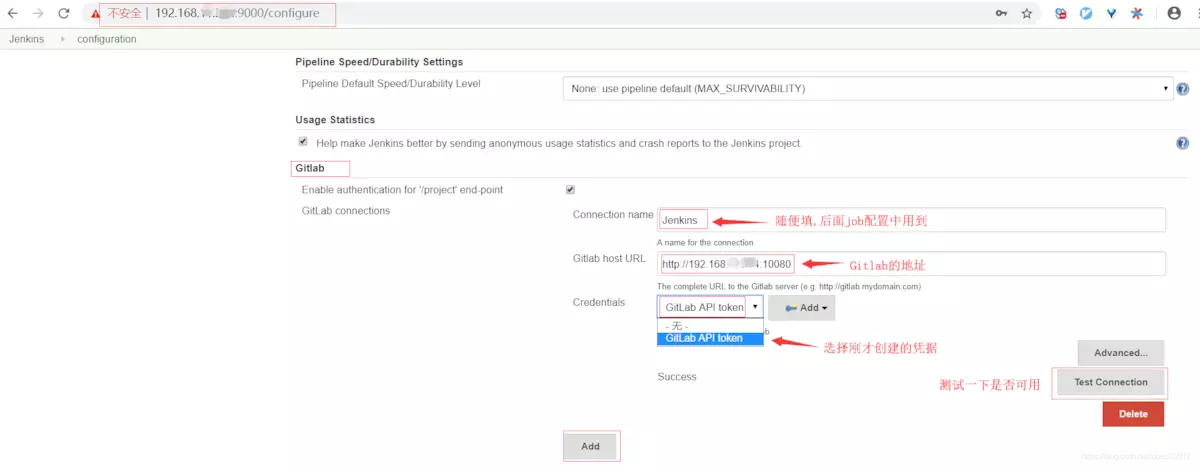Open the Pipeline Default Speed/Durability Level dropdown

pyautogui.click(x=868, y=88)
